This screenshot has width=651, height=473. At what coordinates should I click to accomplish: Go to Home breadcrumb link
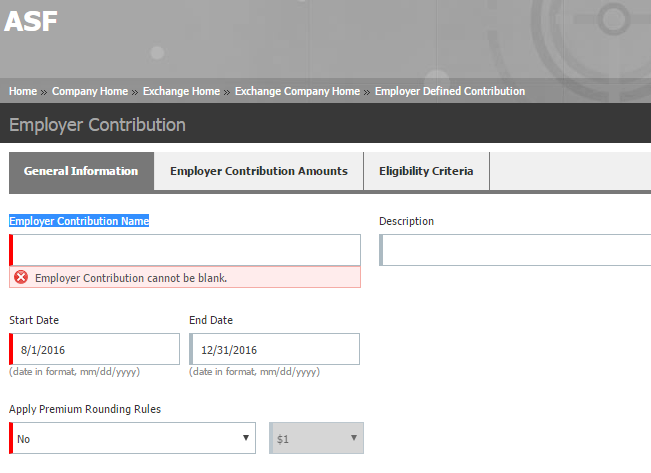[x=23, y=91]
